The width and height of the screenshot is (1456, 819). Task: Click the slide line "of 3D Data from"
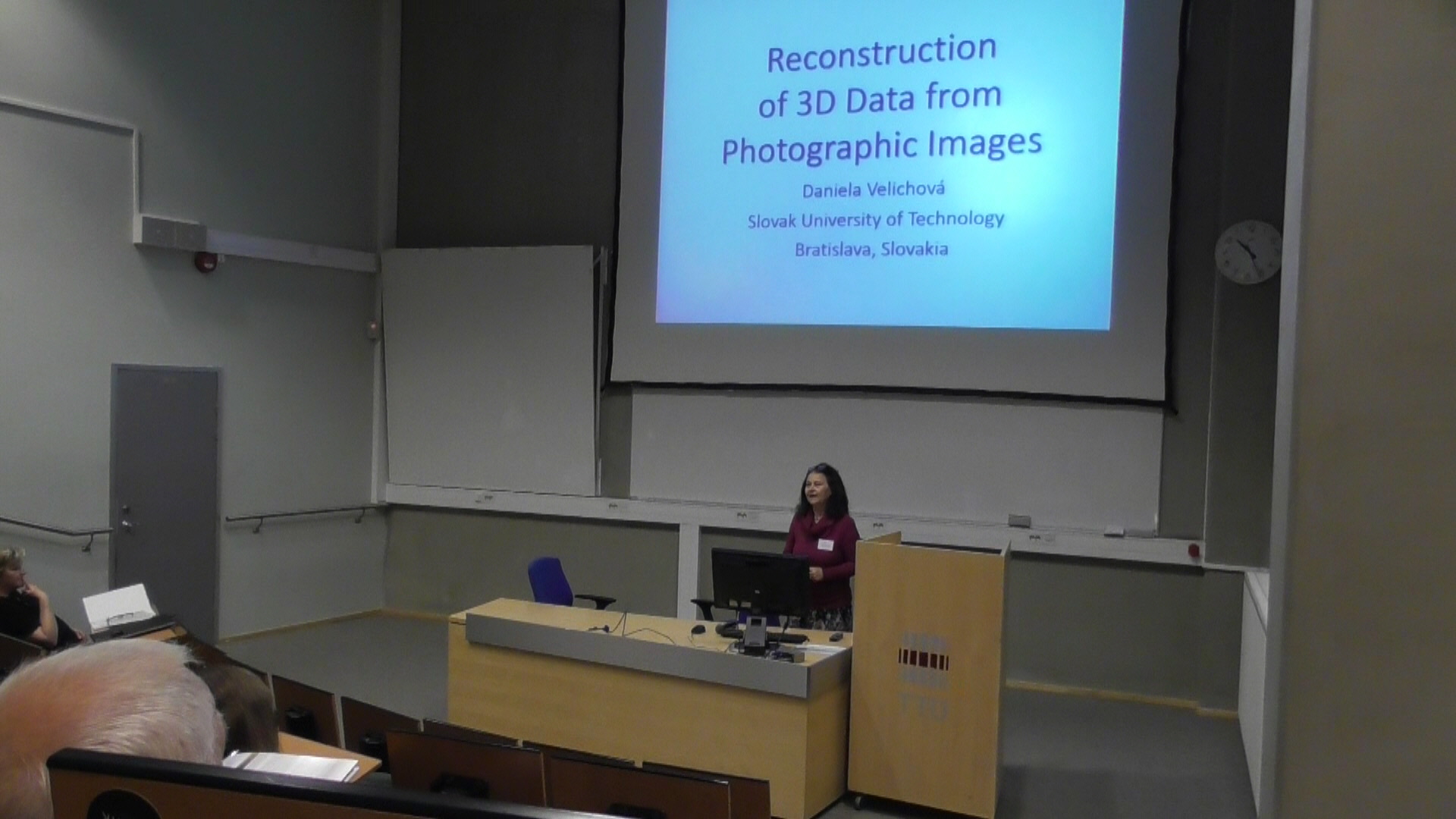point(880,100)
